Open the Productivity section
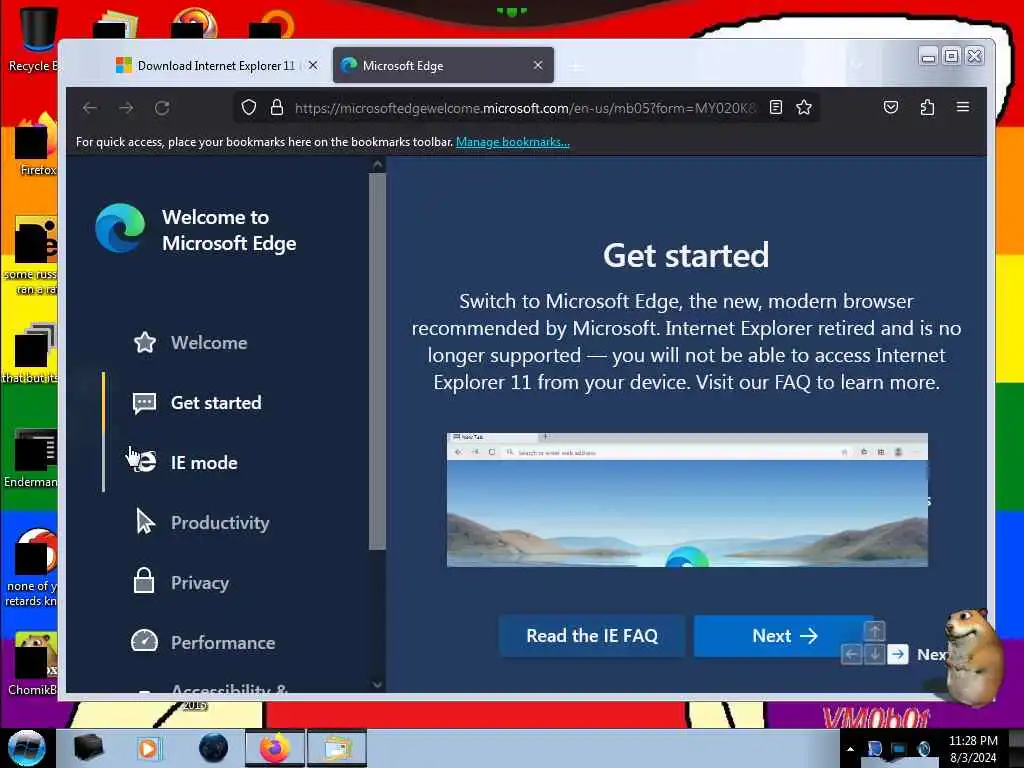This screenshot has width=1024, height=768. pos(220,523)
